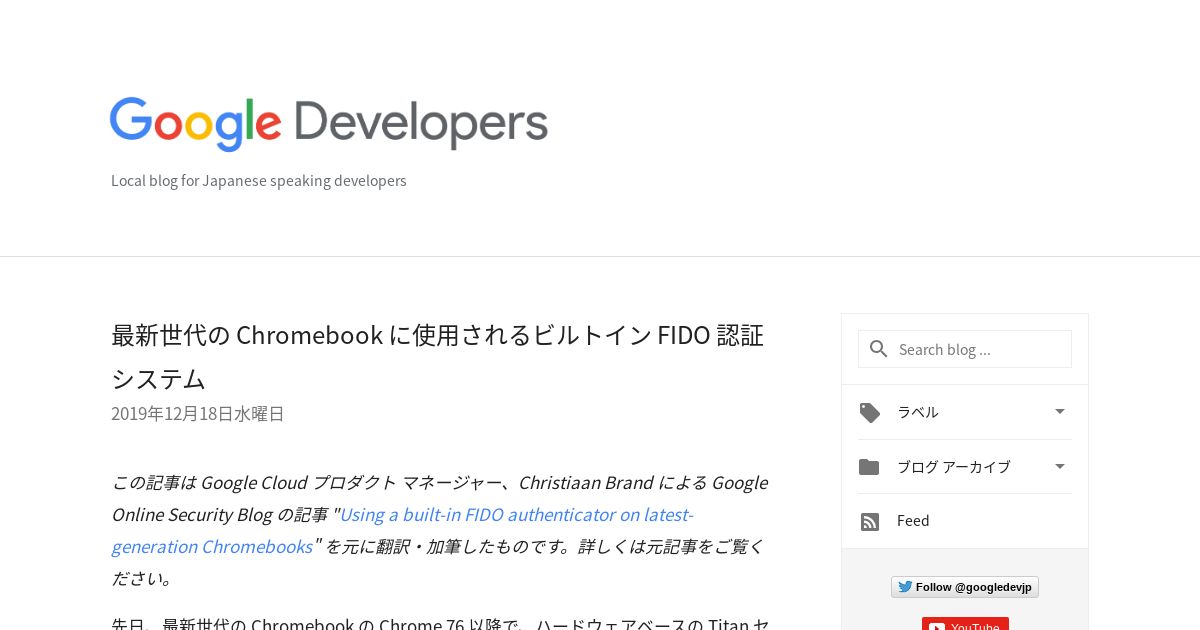Open the article title about Chromebook FIDO
Screen dimensions: 1200x630
click(437, 357)
